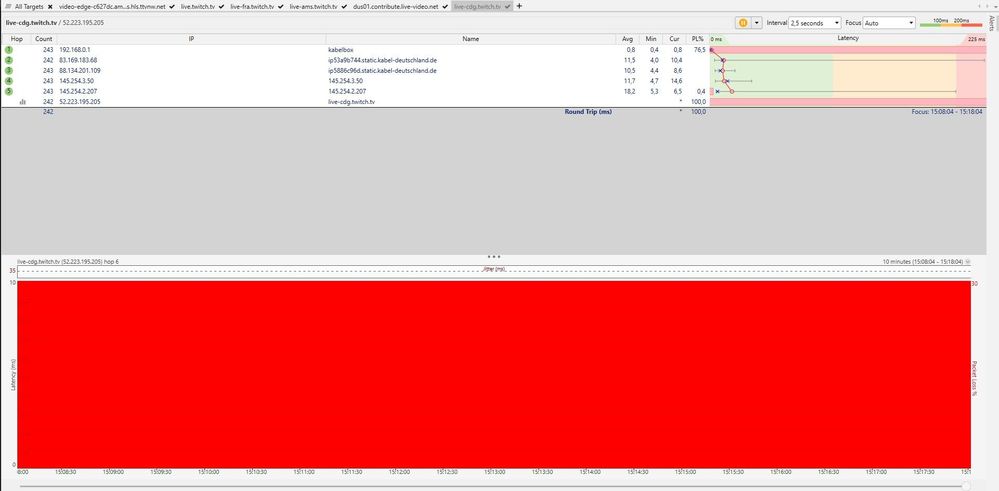Switch to the All Targets tab
999x491 pixels.
[x=29, y=6]
